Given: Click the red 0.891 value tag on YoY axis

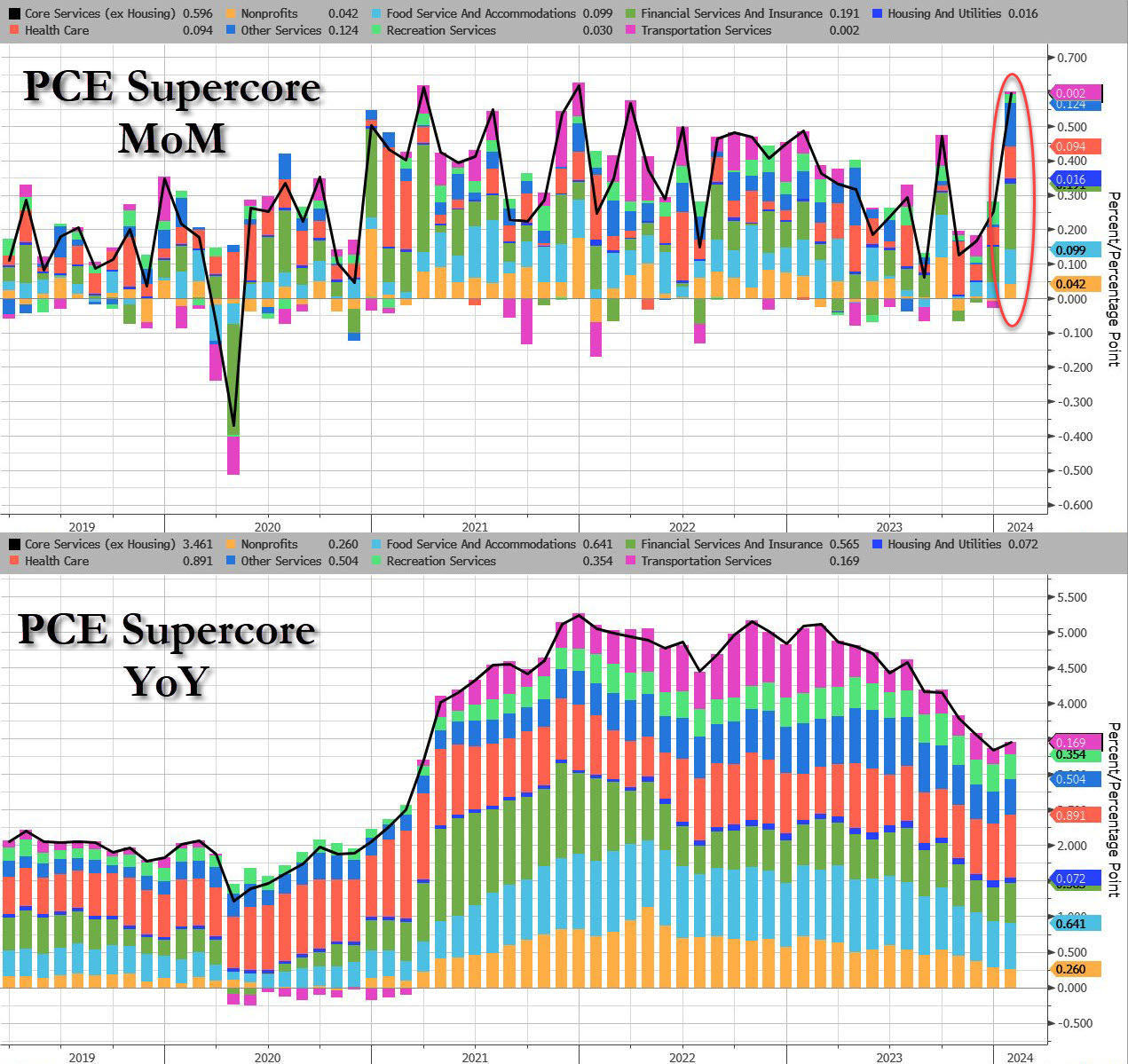Looking at the screenshot, I should 1076,815.
